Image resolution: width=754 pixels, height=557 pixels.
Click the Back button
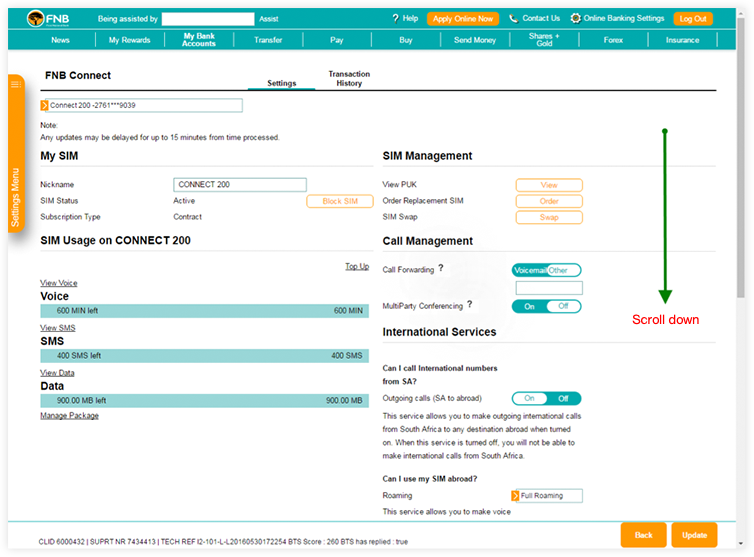click(643, 535)
